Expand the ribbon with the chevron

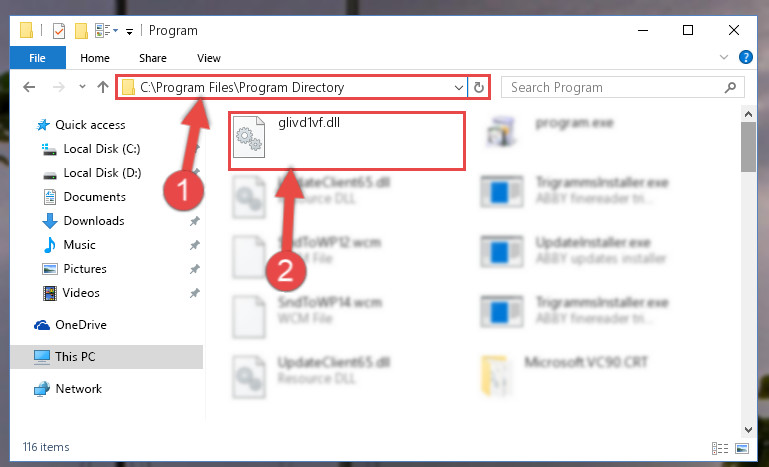723,57
